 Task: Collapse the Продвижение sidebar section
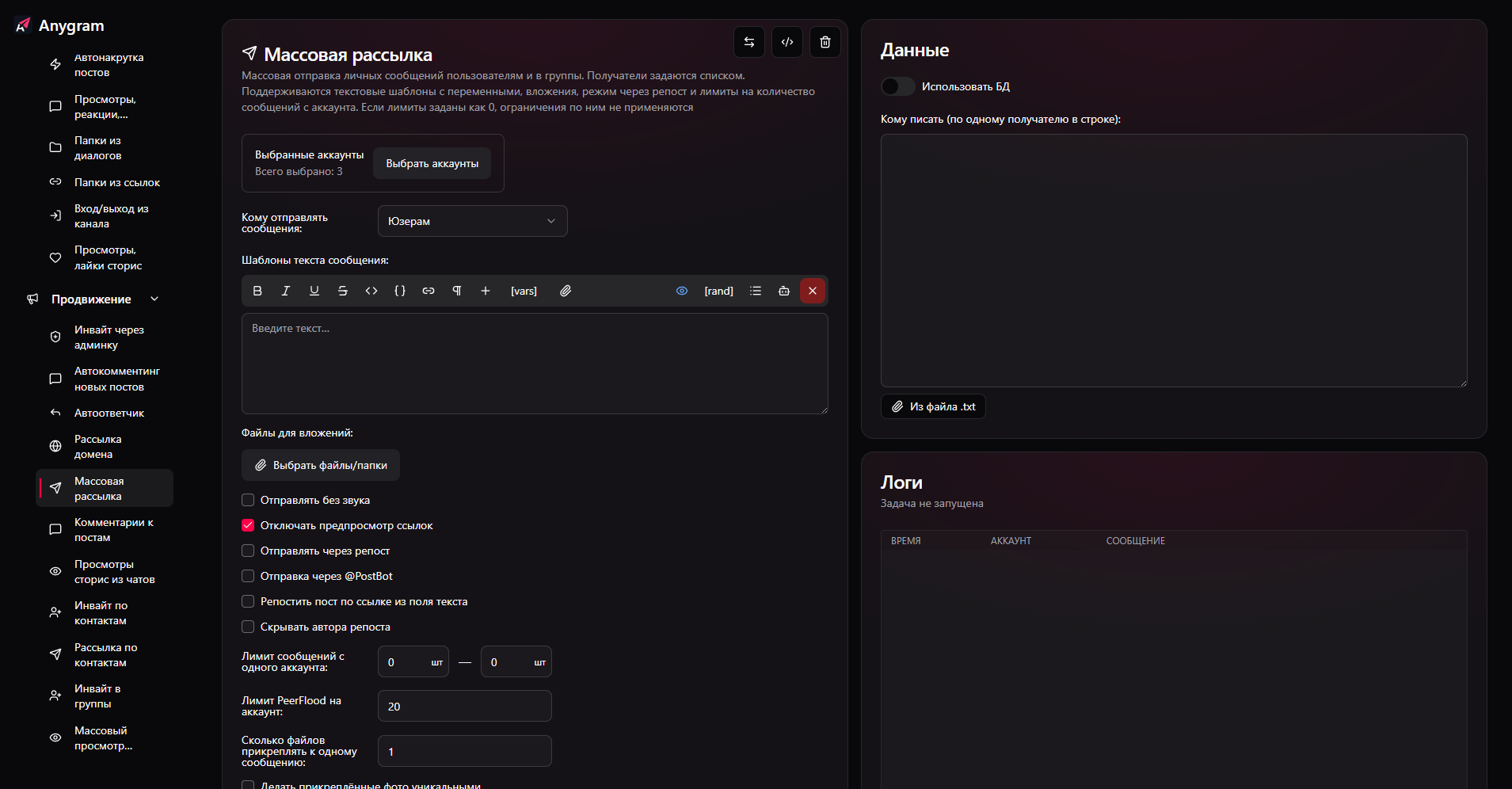(93, 299)
